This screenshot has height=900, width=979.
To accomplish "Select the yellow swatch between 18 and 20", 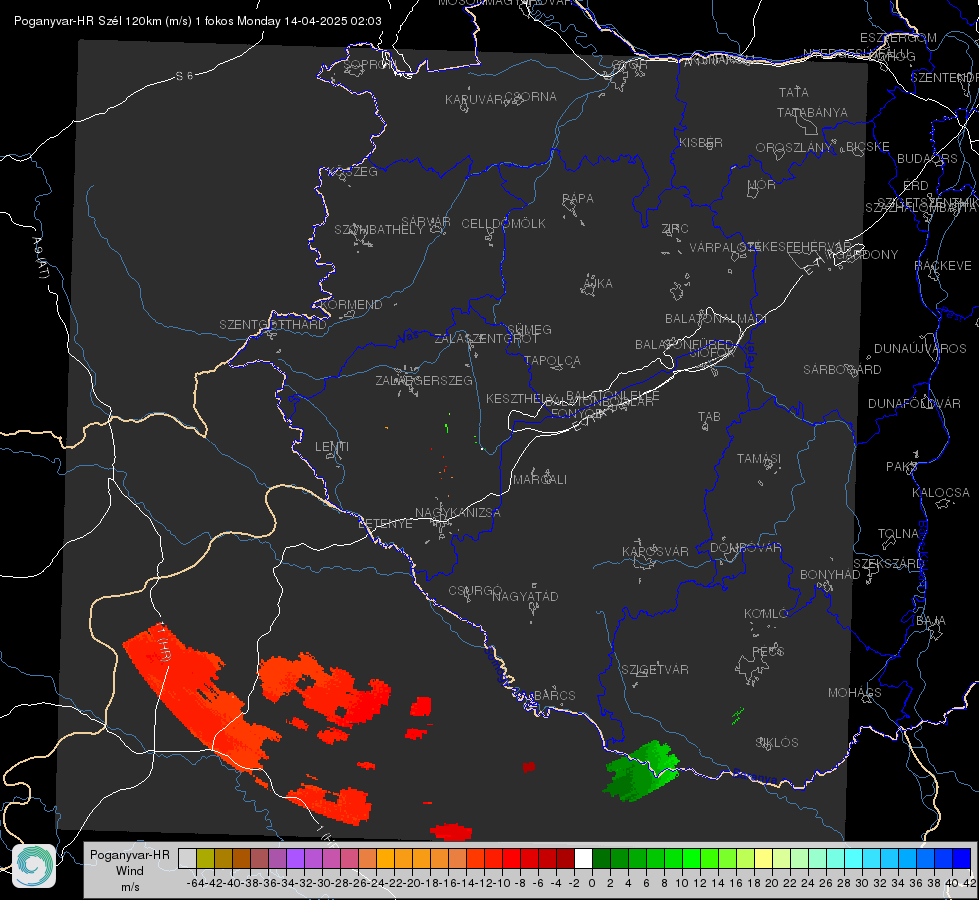I will (764, 858).
